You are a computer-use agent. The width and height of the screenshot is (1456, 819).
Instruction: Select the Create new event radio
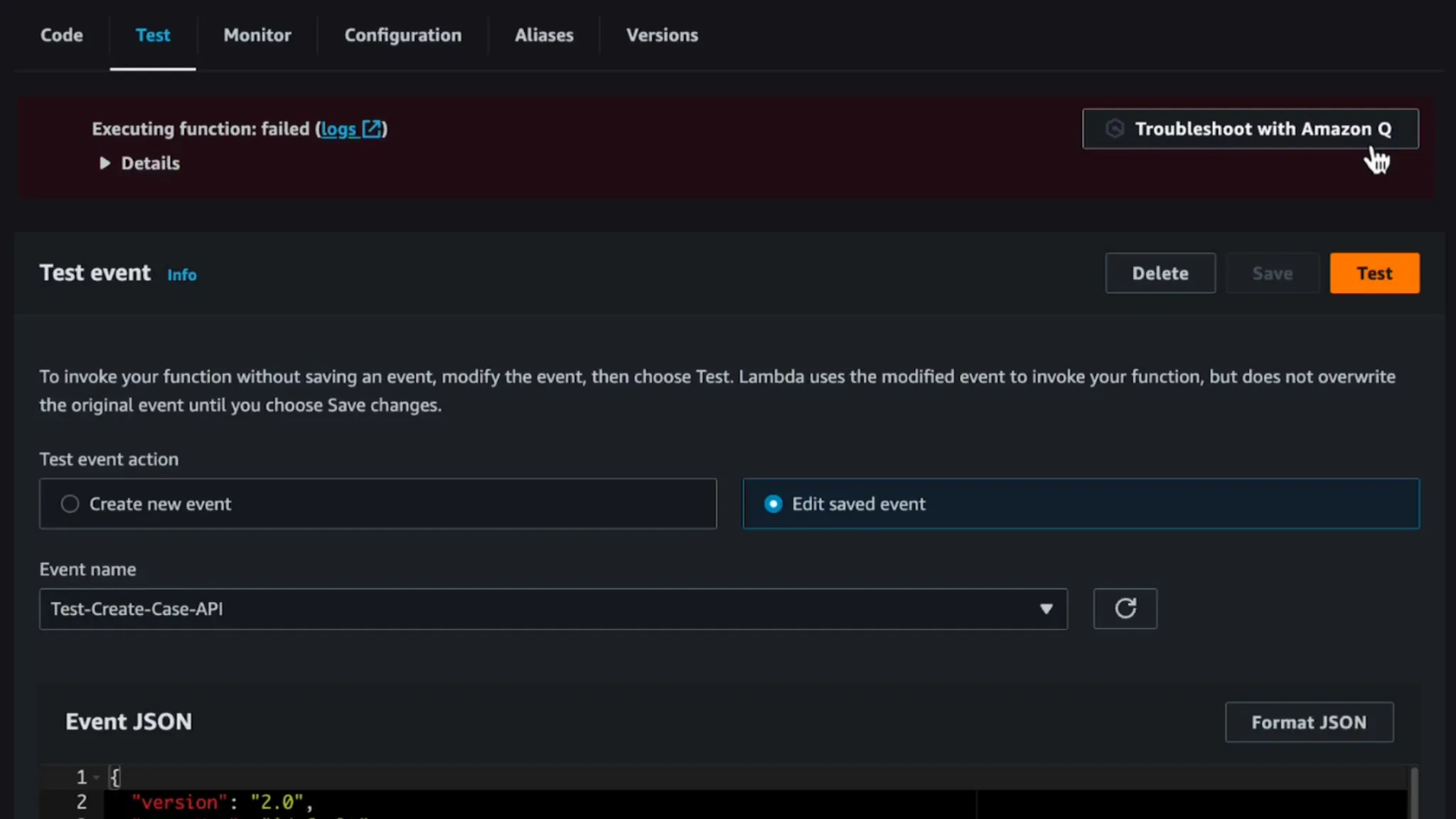pyautogui.click(x=70, y=504)
